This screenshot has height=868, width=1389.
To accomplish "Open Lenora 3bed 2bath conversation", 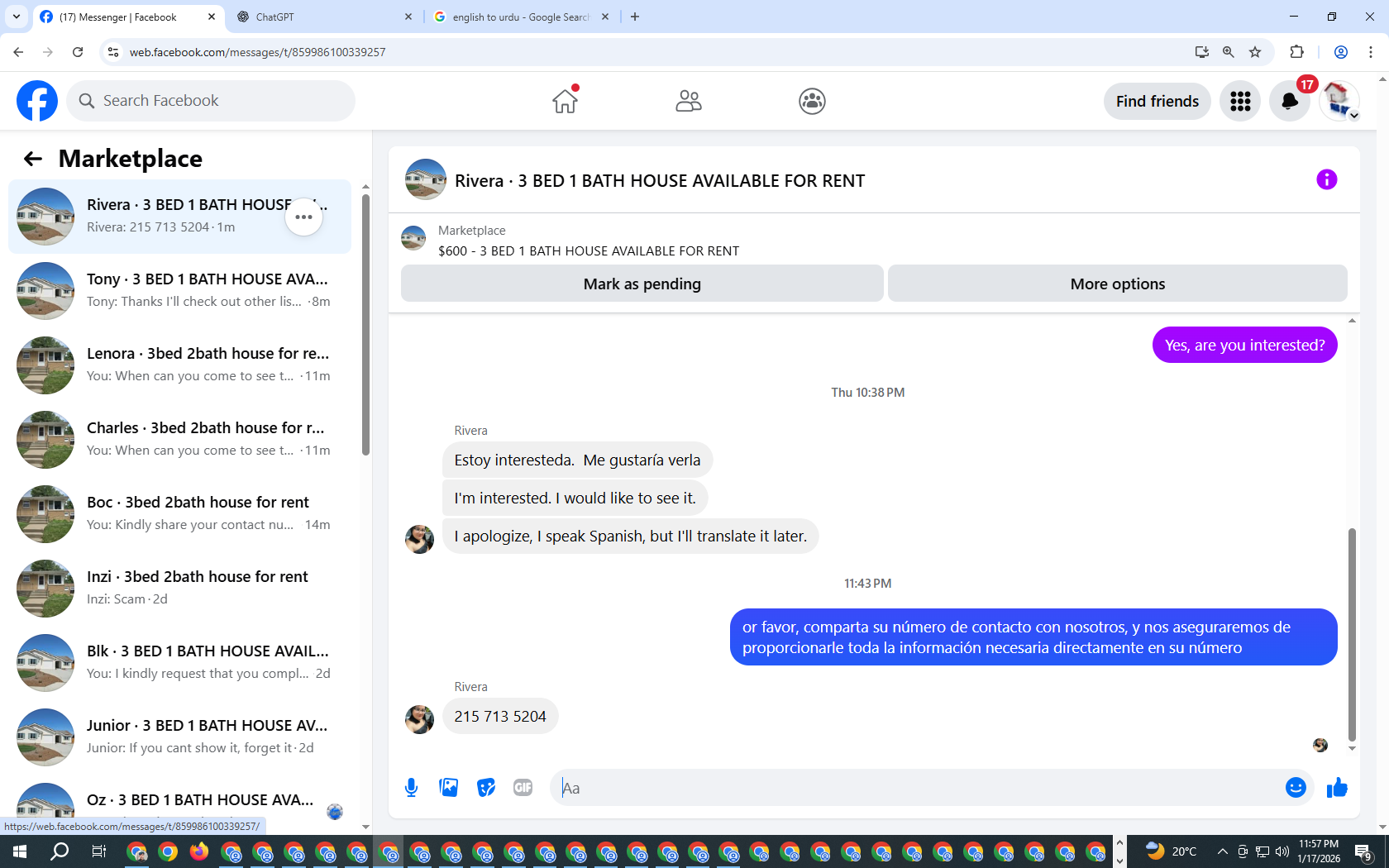I will (x=179, y=365).
